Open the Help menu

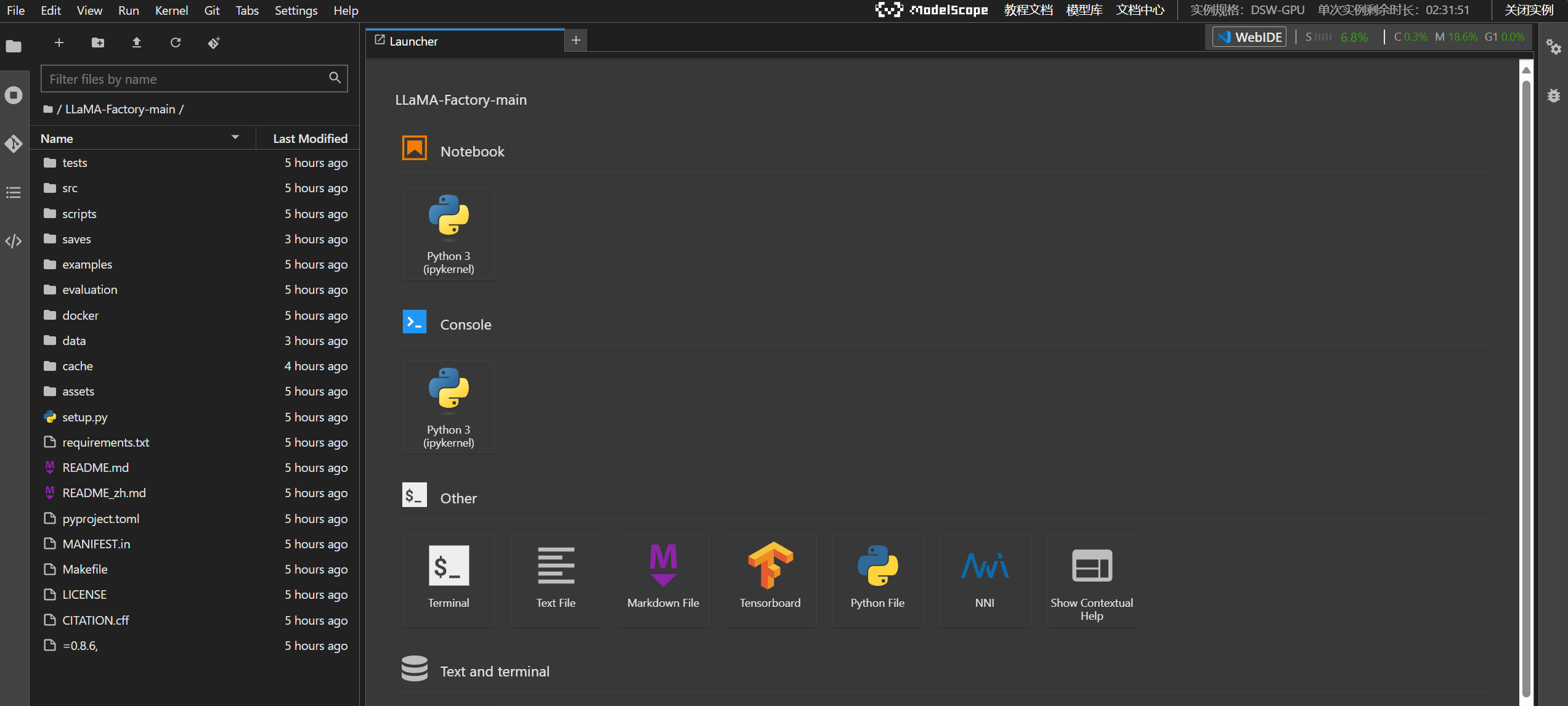pyautogui.click(x=346, y=10)
